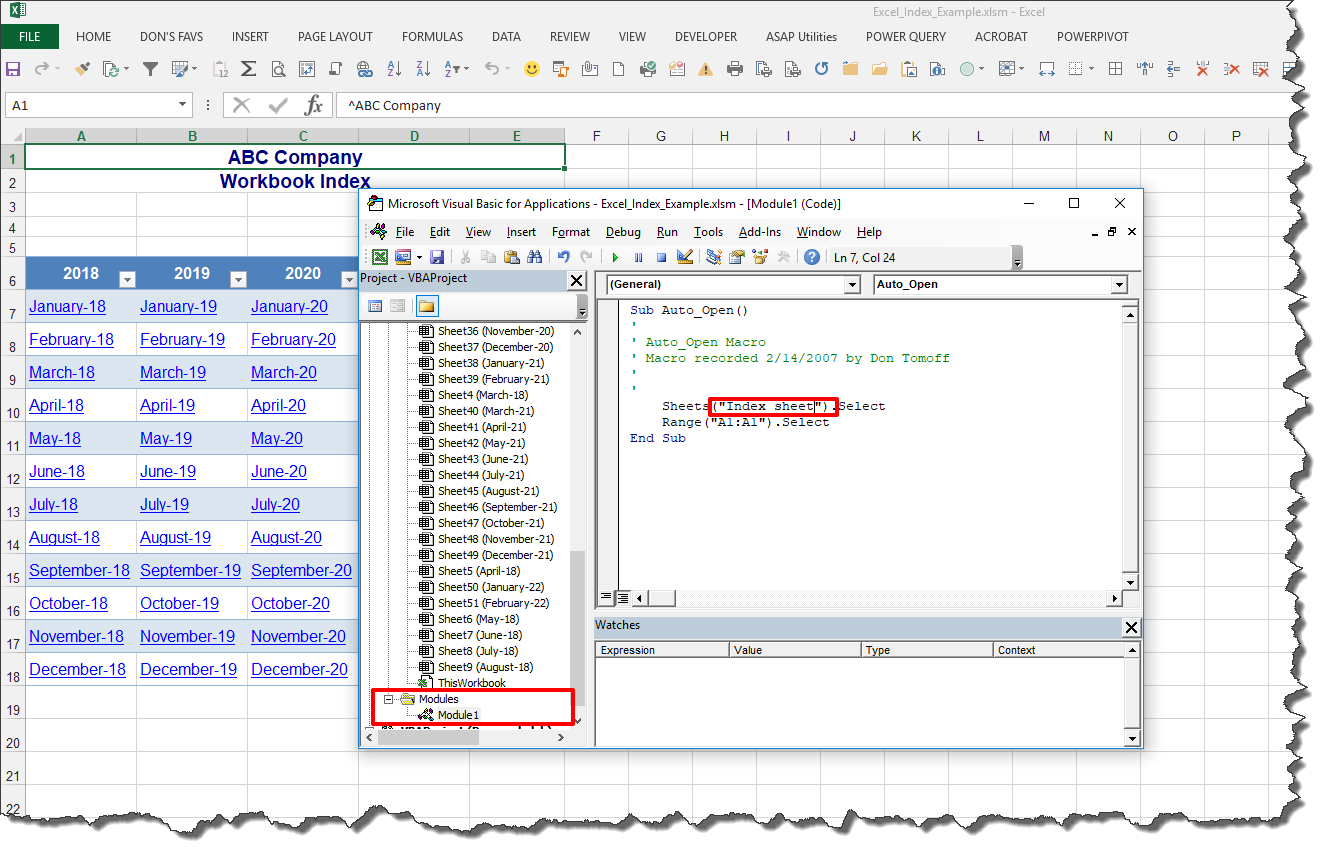Click the AutoSum icon in the Quick Access Toolbar

point(248,68)
